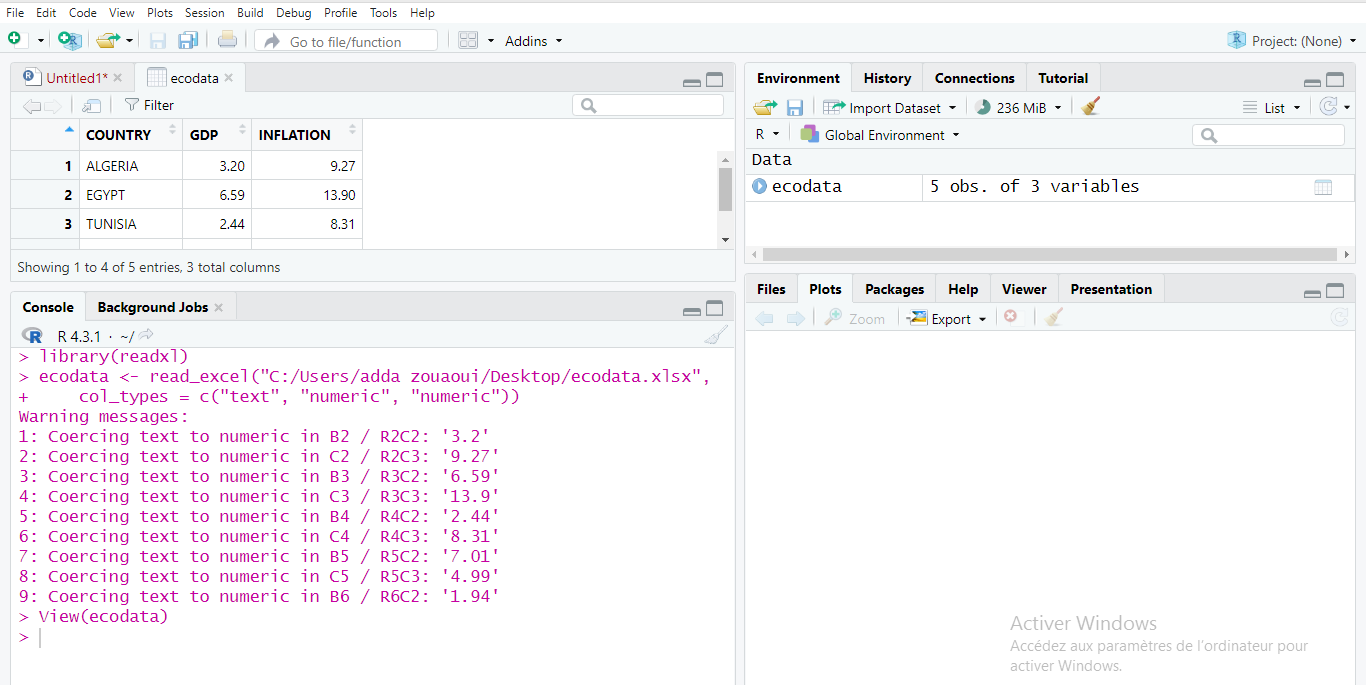Image resolution: width=1366 pixels, height=685 pixels.
Task: Click the New File icon in toolbar
Action: pos(14,40)
